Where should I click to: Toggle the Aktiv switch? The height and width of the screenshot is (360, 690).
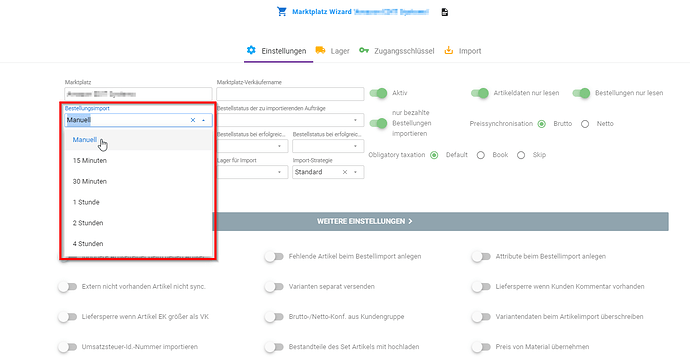click(x=378, y=93)
